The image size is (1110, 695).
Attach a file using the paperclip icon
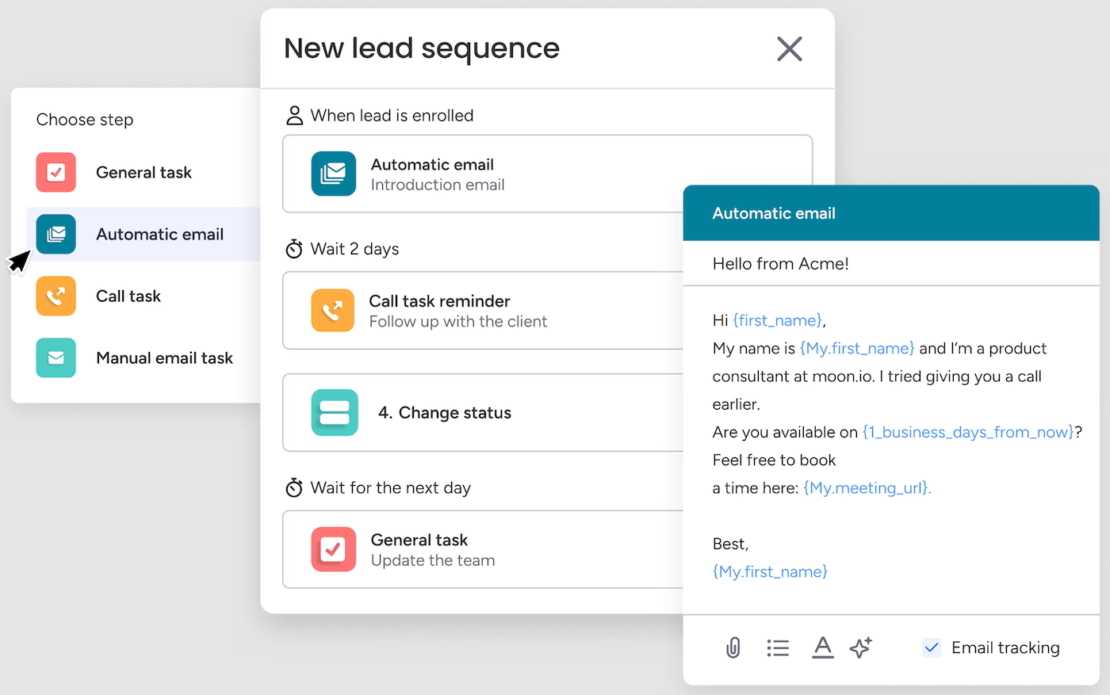point(733,648)
